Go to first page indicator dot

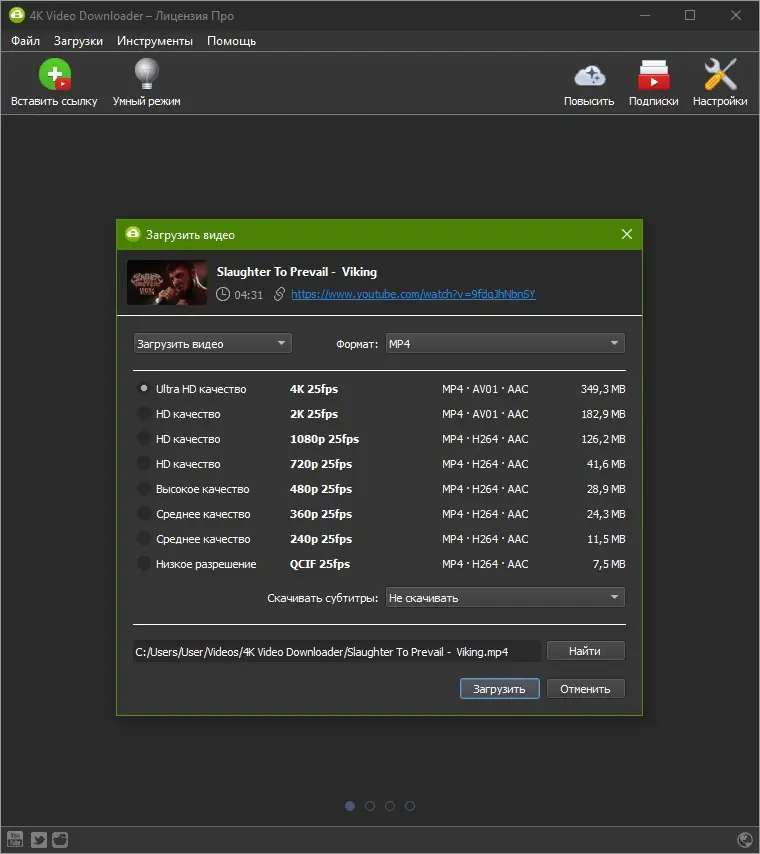coord(350,806)
